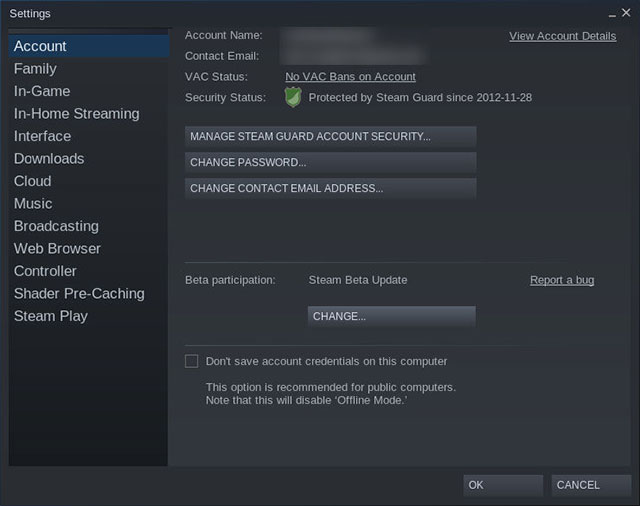The image size is (640, 506).
Task: Close the Settings window
Action: tap(626, 13)
